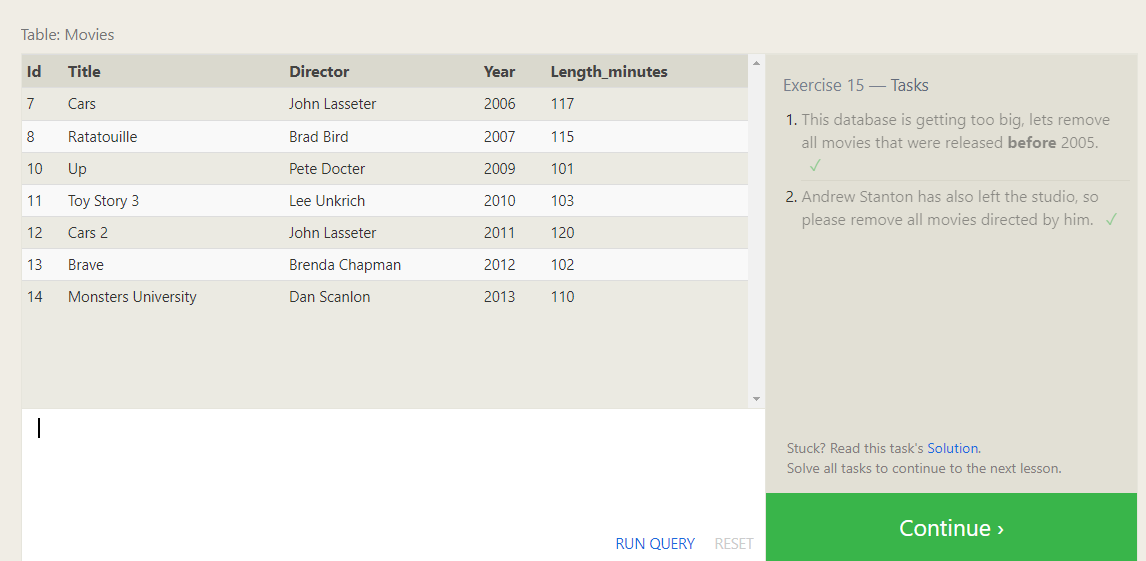
Task: Select the Director column header
Action: (x=319, y=72)
